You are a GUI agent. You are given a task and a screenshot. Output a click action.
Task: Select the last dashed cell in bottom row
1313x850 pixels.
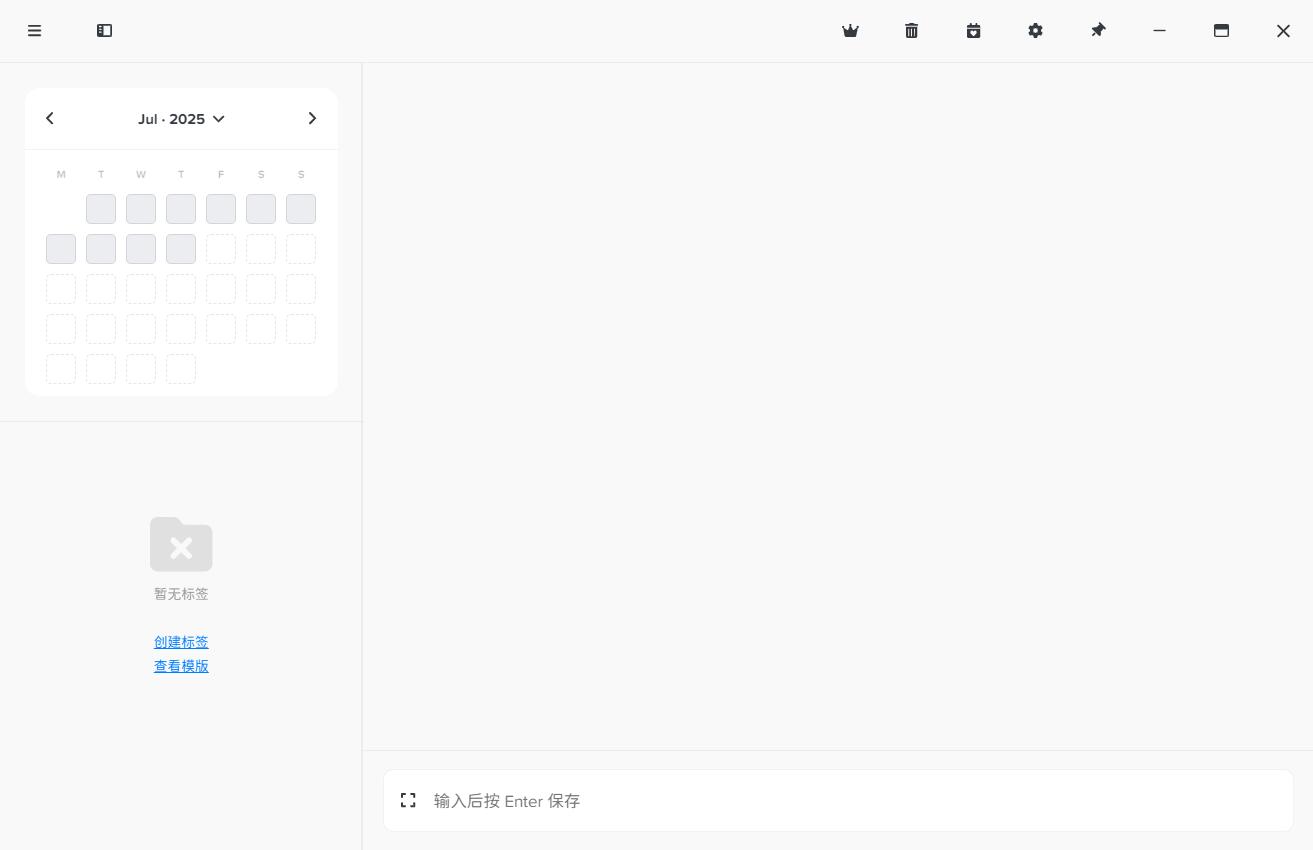[x=181, y=369]
